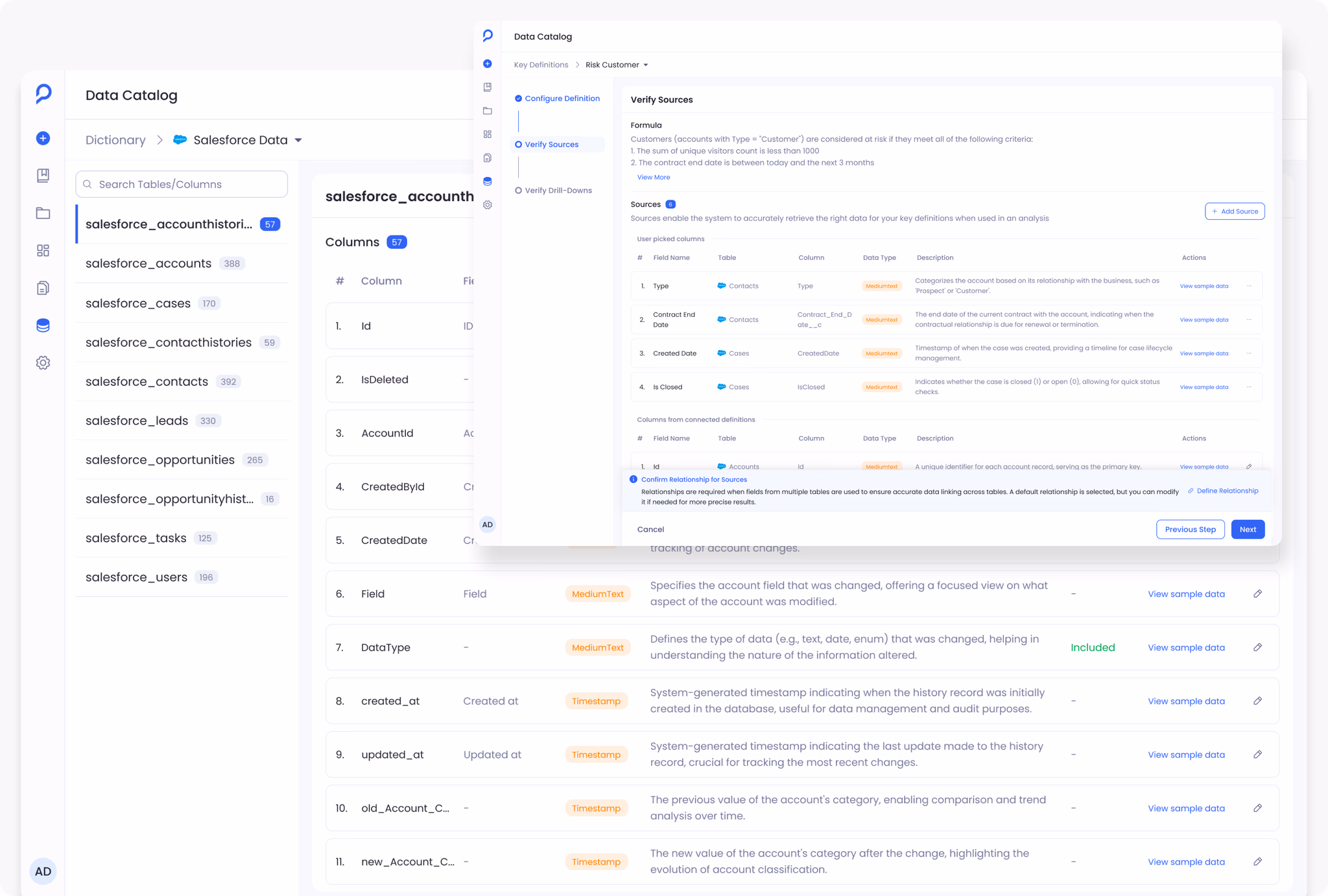Open the database icon in the front window sidebar

tap(488, 182)
